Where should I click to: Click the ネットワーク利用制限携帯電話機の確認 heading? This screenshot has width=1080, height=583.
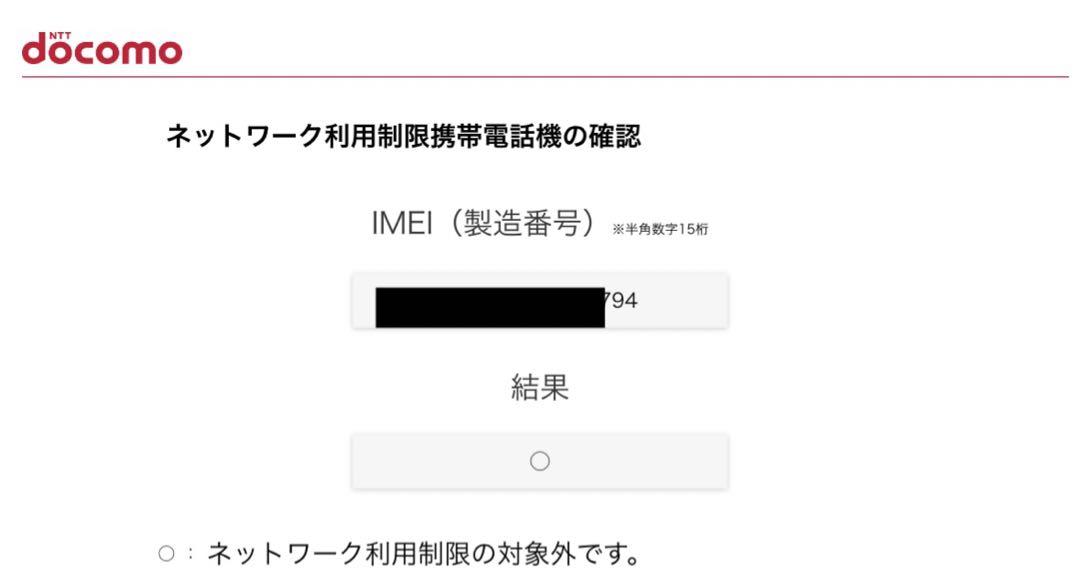click(404, 136)
